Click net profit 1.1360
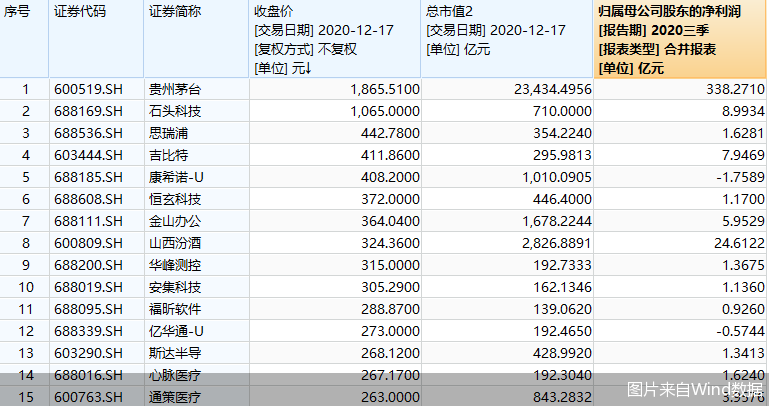 pos(743,287)
